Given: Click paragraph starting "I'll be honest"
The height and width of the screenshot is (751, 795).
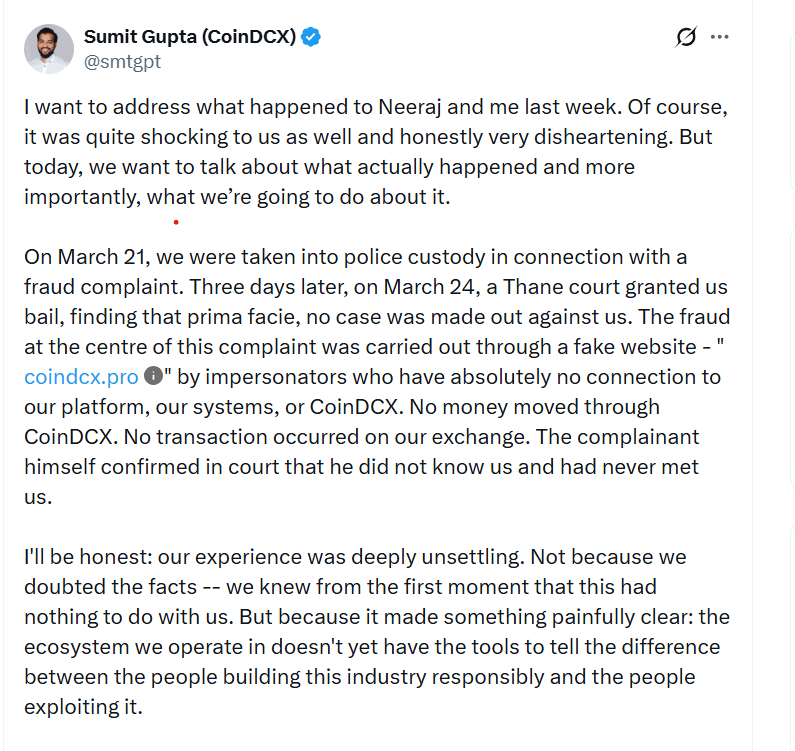Looking at the screenshot, I should 368,617.
